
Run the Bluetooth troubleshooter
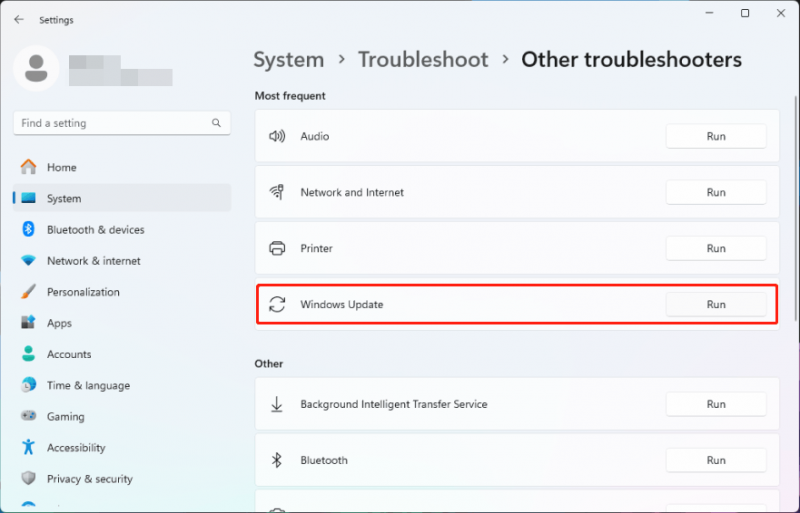(x=716, y=460)
